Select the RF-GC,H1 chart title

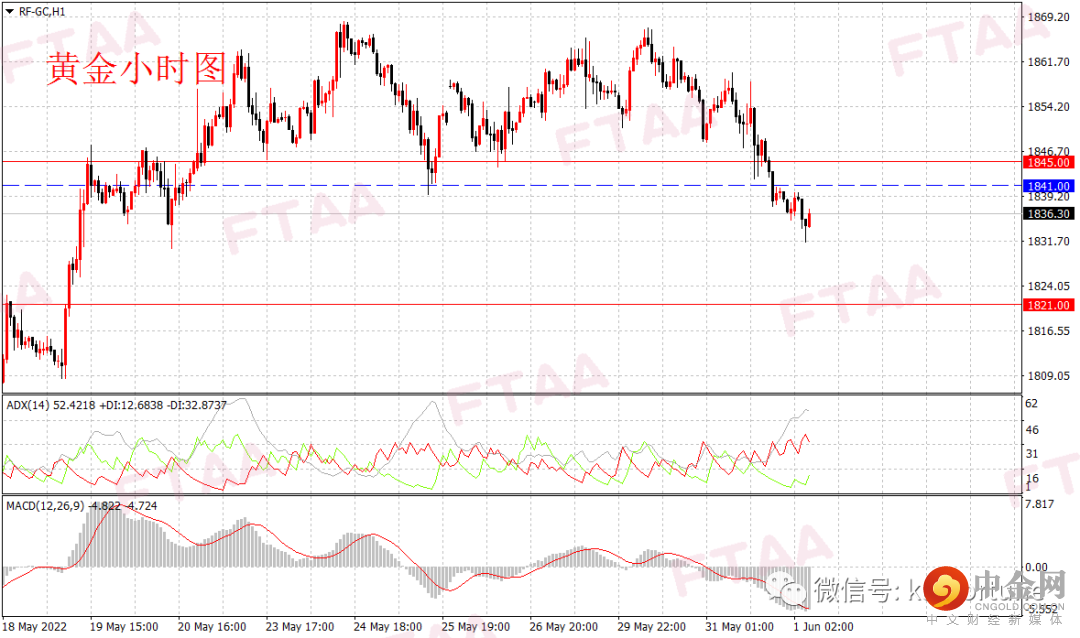[x=42, y=12]
